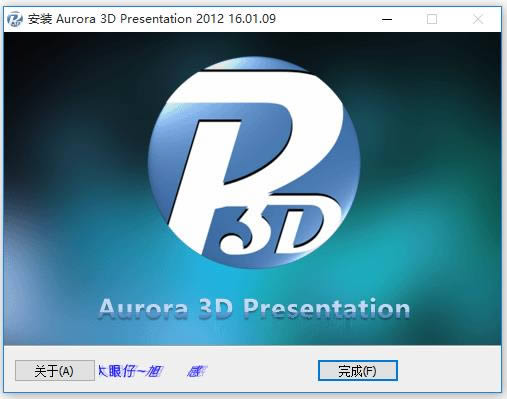Close the Aurora 3D Presentation installer
This screenshot has height=399, width=507.
click(478, 19)
